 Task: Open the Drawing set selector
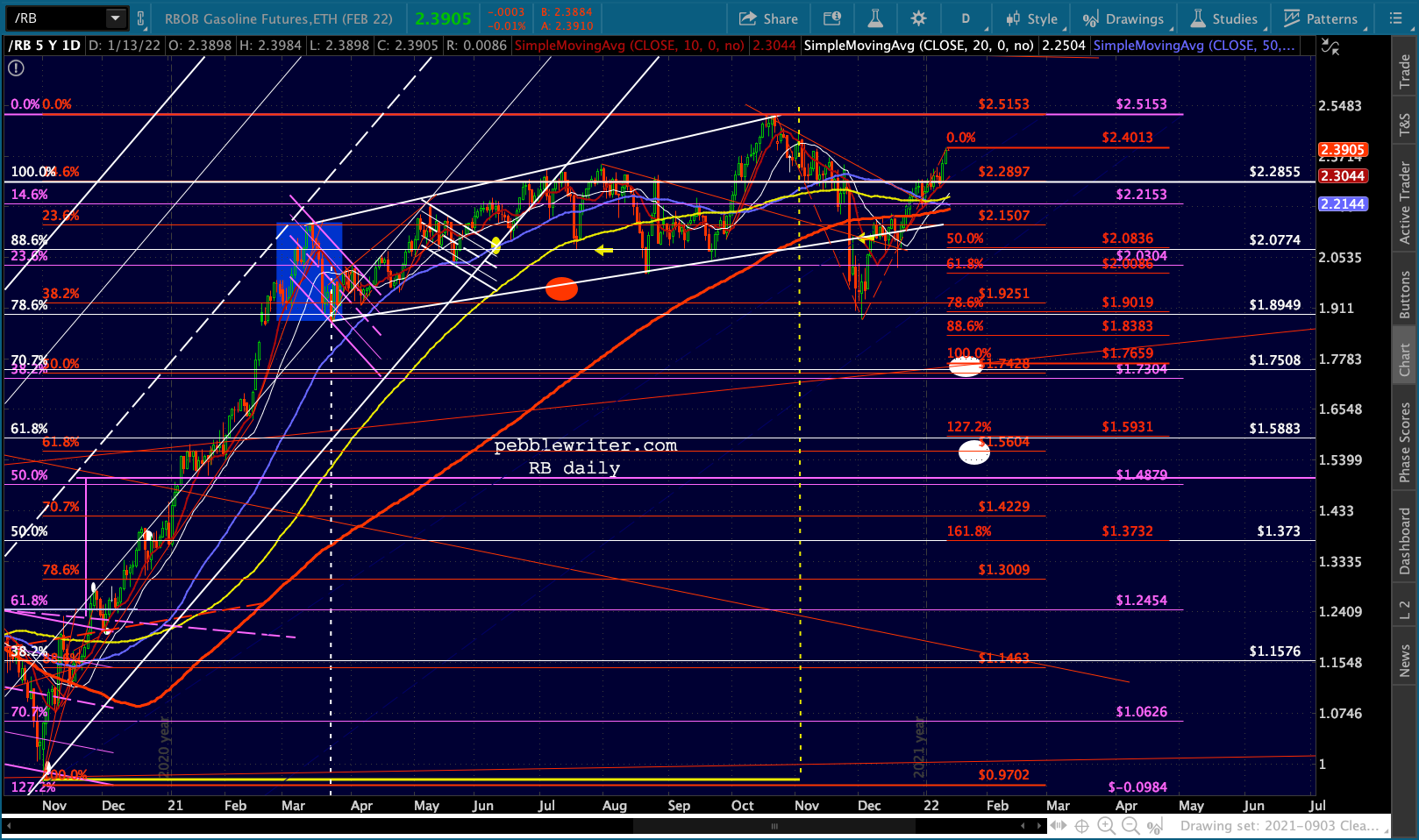1279,826
